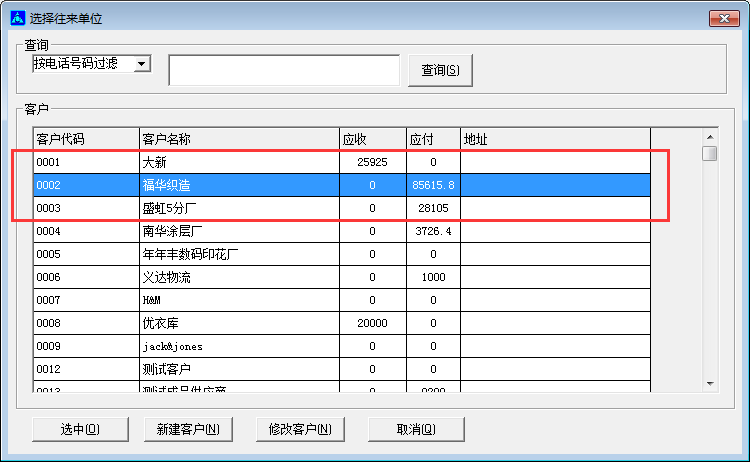
Task: Click the query text input field
Action: [284, 70]
